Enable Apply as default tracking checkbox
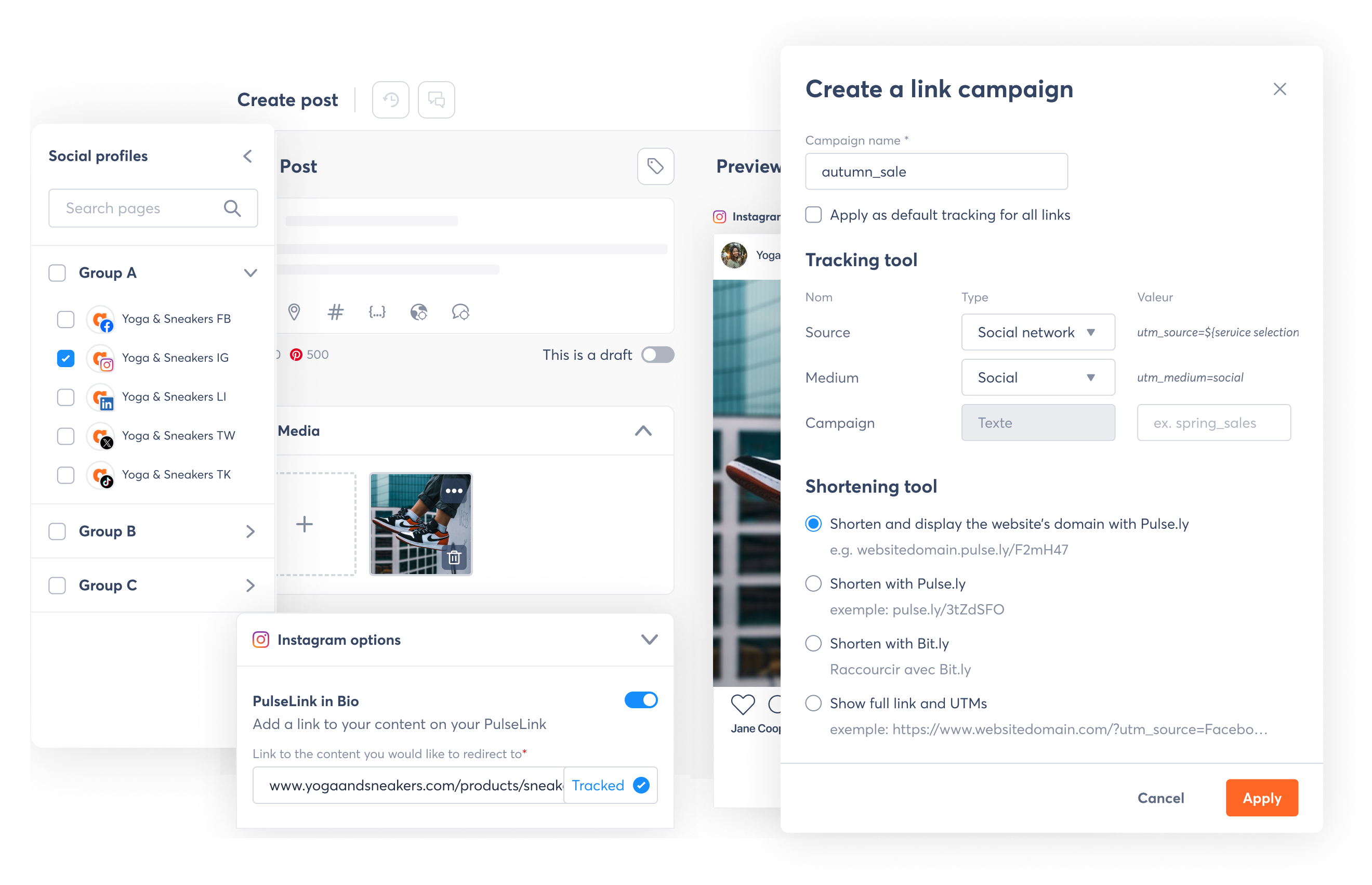This screenshot has height=885, width=1372. tap(814, 214)
